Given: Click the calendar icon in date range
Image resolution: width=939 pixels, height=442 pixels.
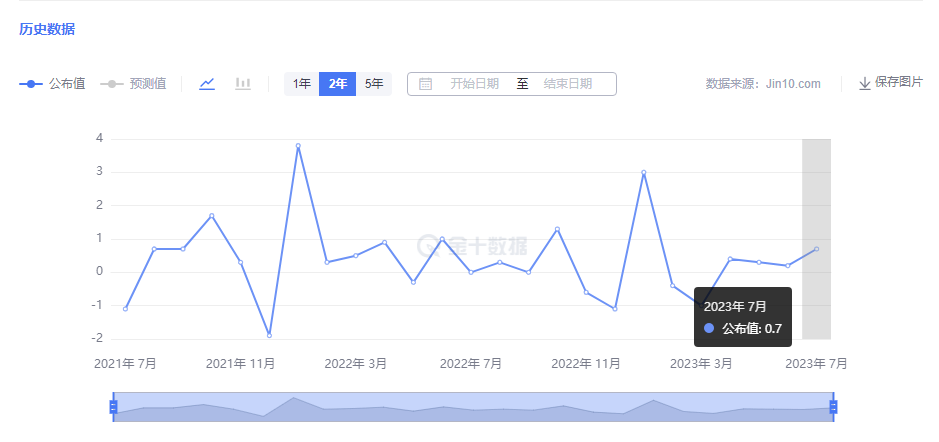Looking at the screenshot, I should click(x=425, y=84).
